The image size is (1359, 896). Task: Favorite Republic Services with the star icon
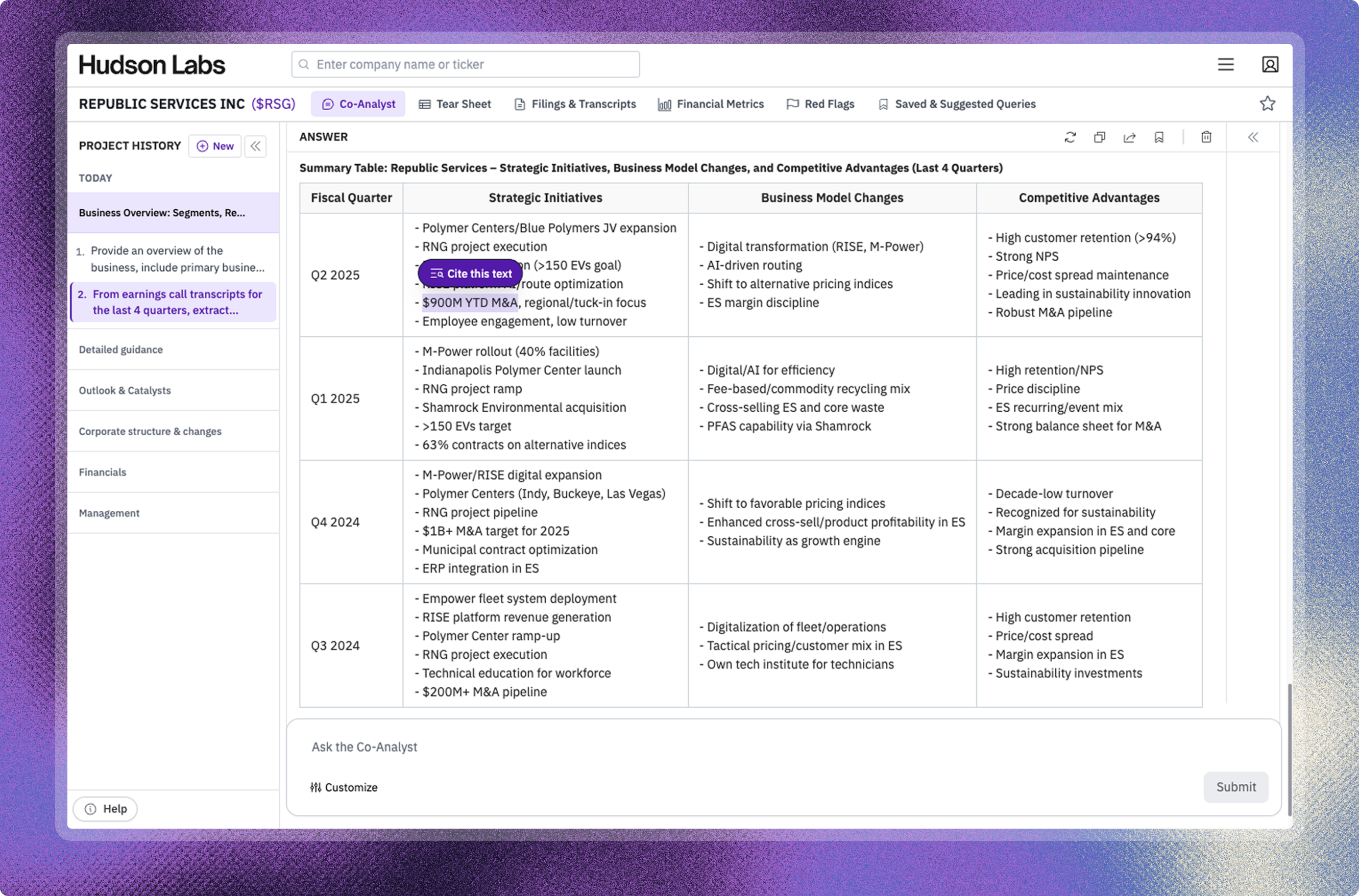pyautogui.click(x=1267, y=104)
